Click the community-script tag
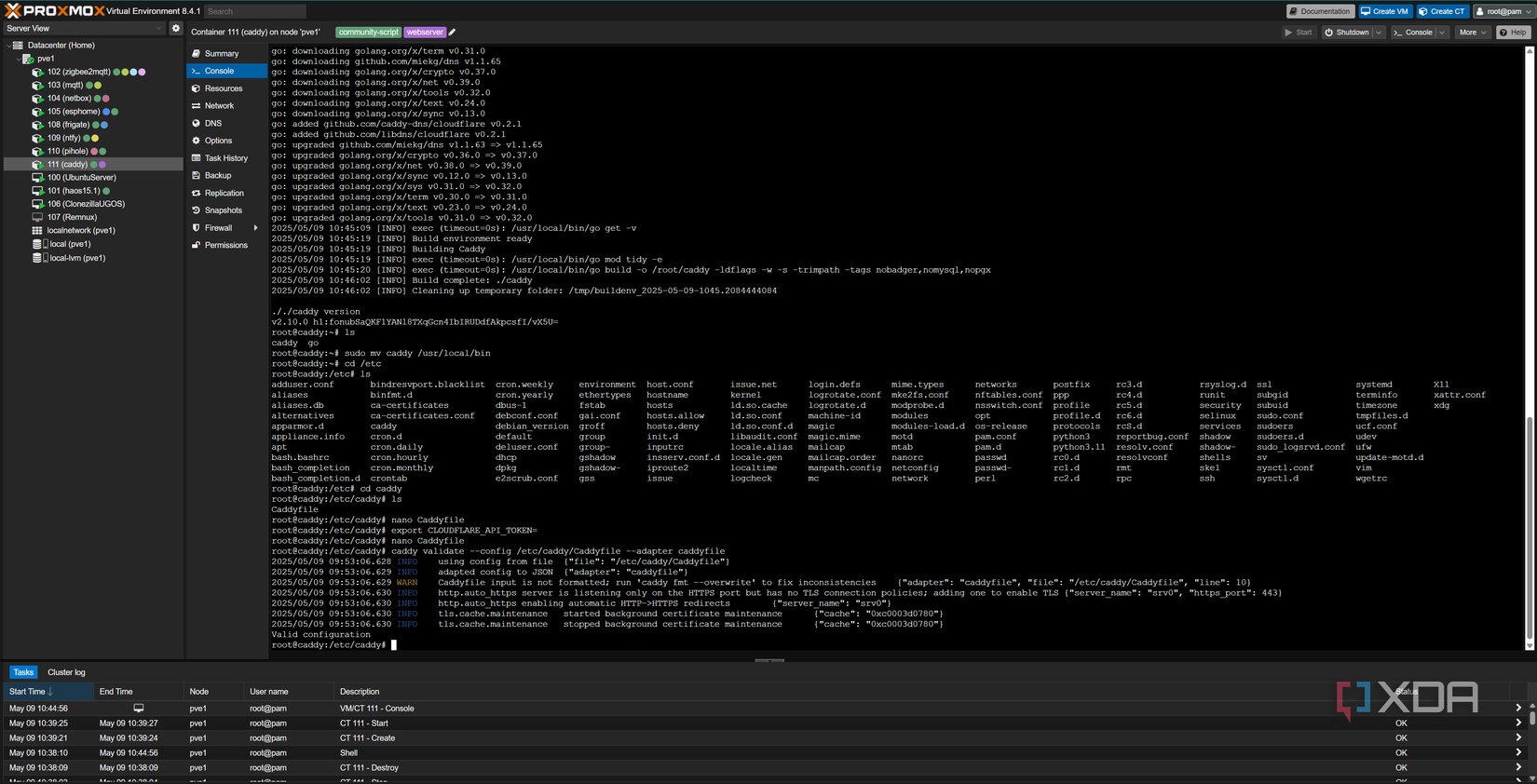The width and height of the screenshot is (1537, 784). [369, 32]
